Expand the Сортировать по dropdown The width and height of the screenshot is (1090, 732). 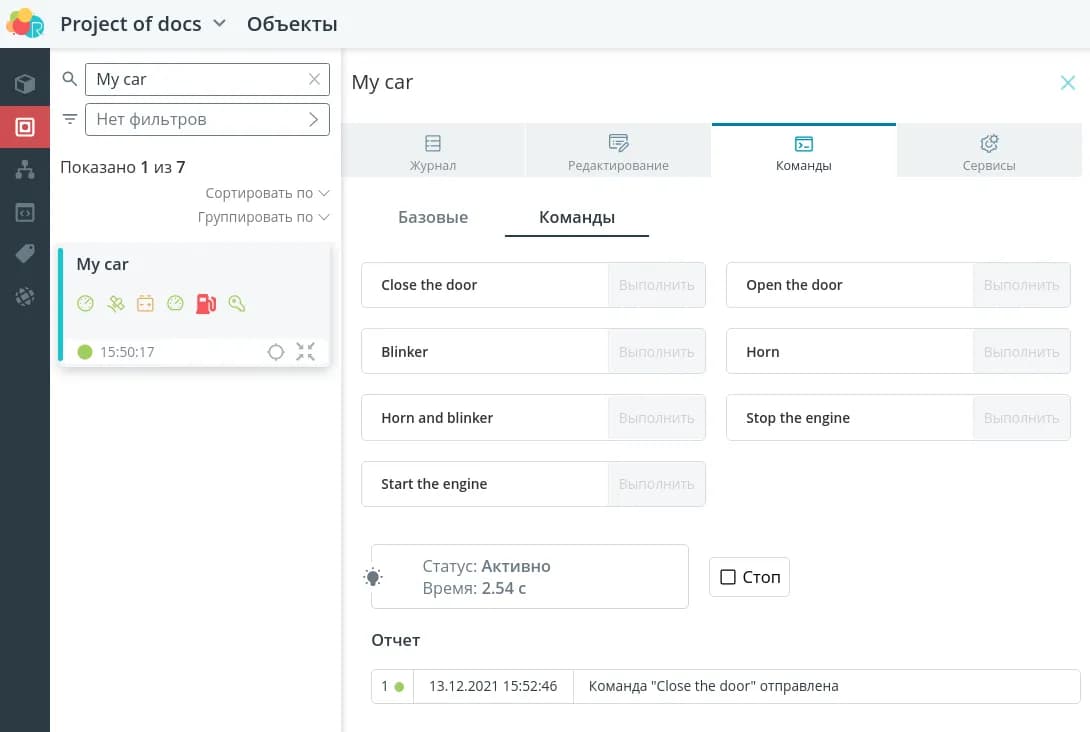pyautogui.click(x=267, y=193)
